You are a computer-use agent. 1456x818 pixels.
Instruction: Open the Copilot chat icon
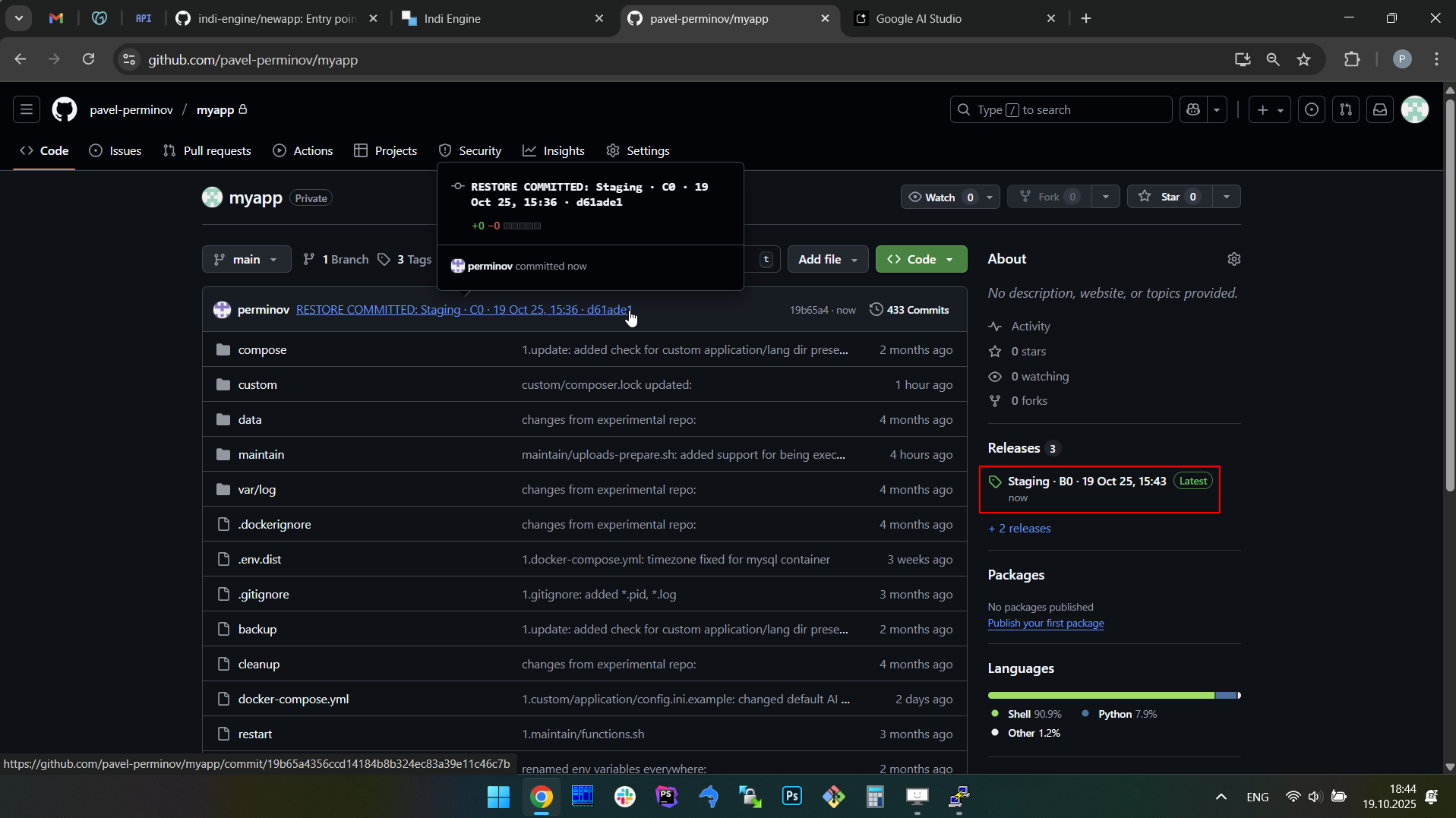1193,110
